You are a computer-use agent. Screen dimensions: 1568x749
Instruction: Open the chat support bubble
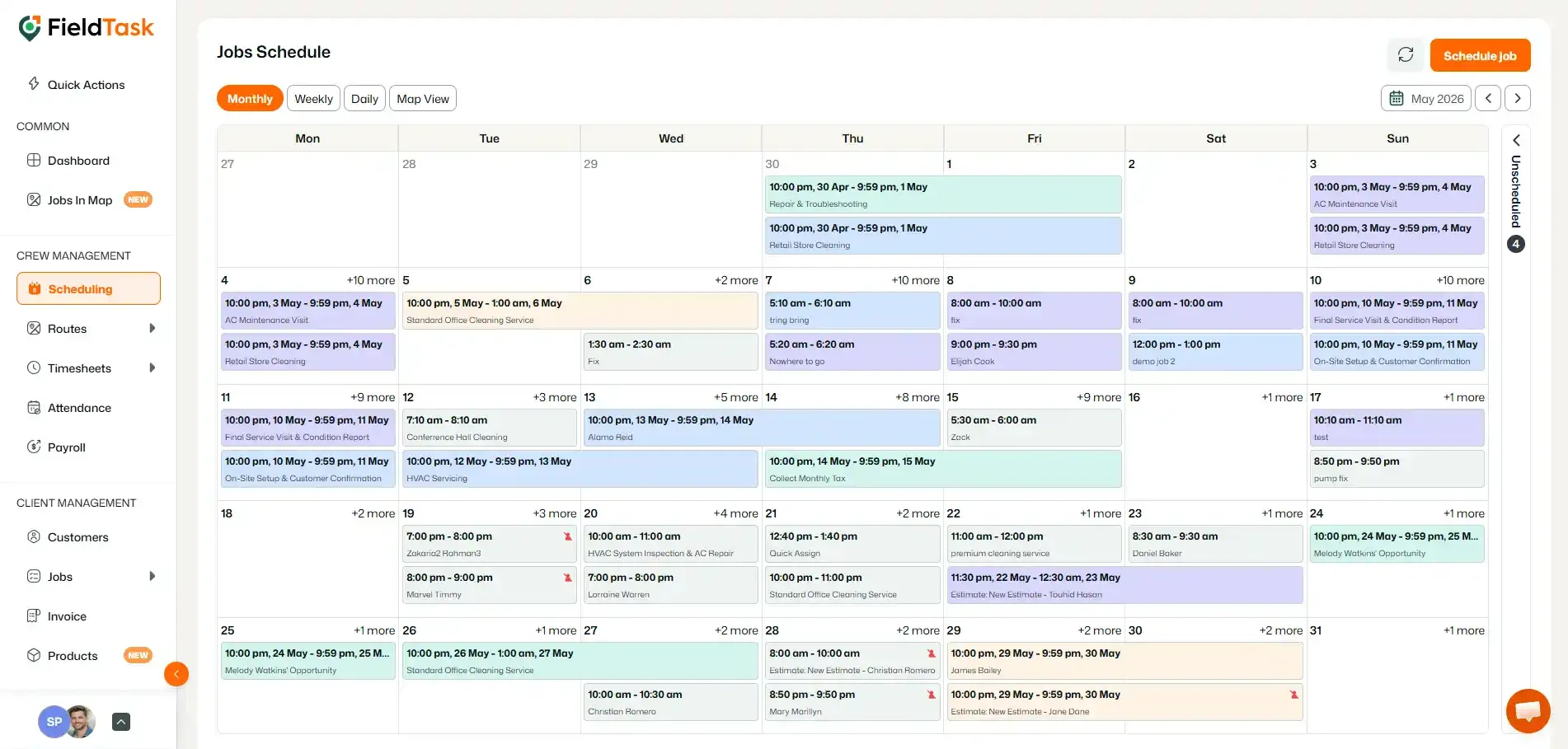(1528, 710)
